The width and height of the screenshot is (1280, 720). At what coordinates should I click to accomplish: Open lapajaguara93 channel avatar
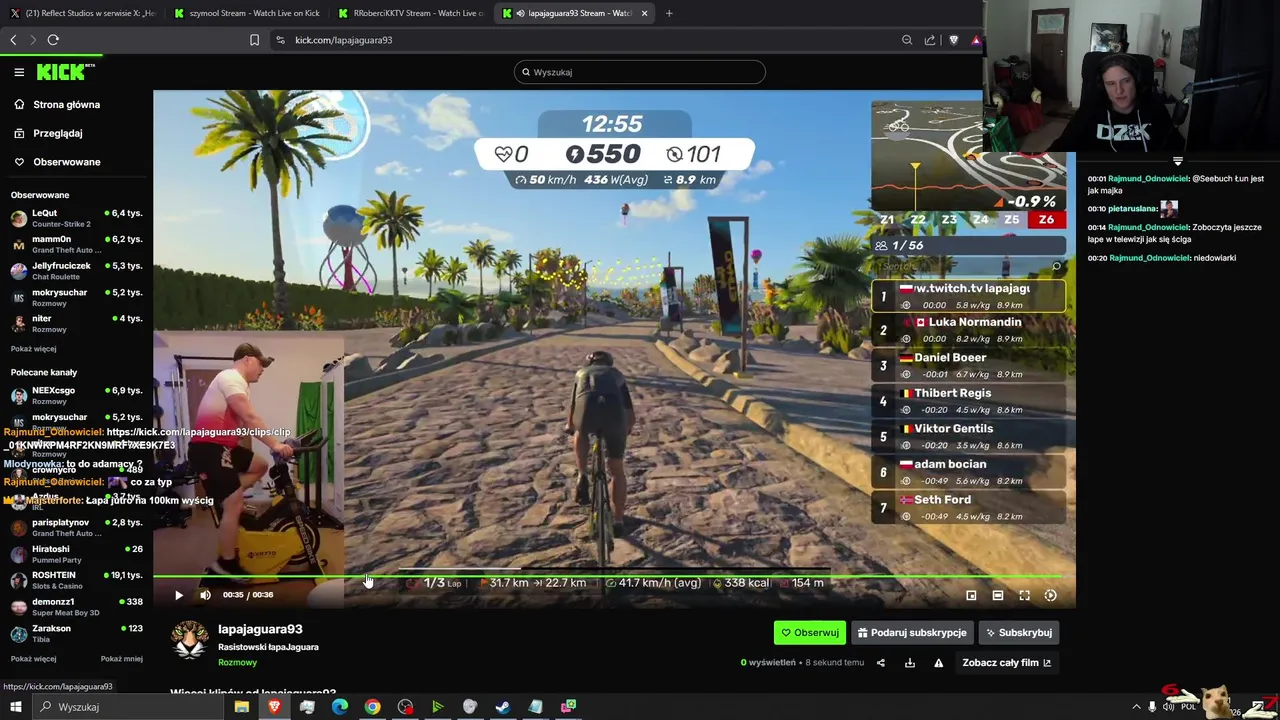pos(190,641)
